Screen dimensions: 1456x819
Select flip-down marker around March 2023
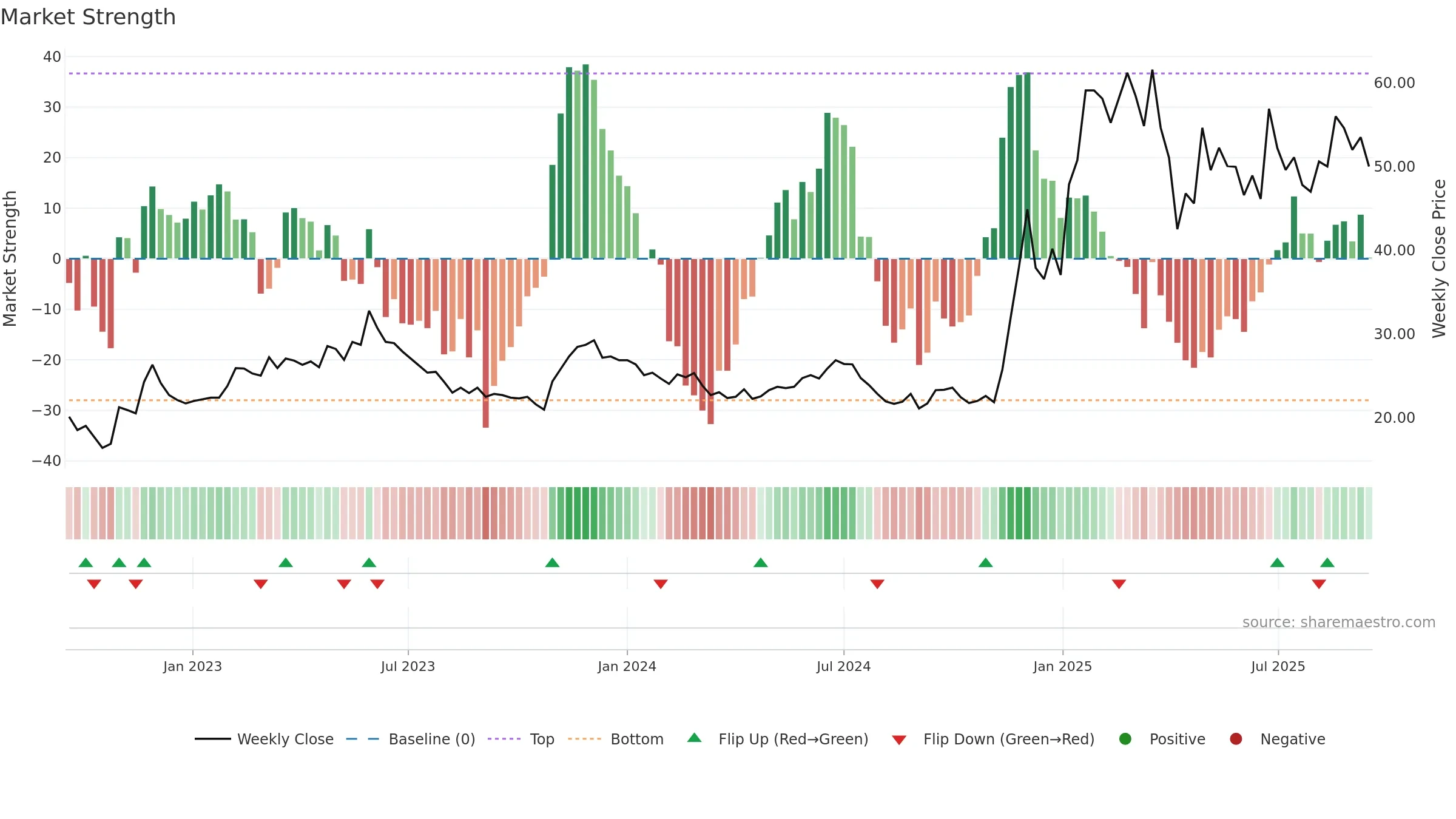click(x=261, y=584)
